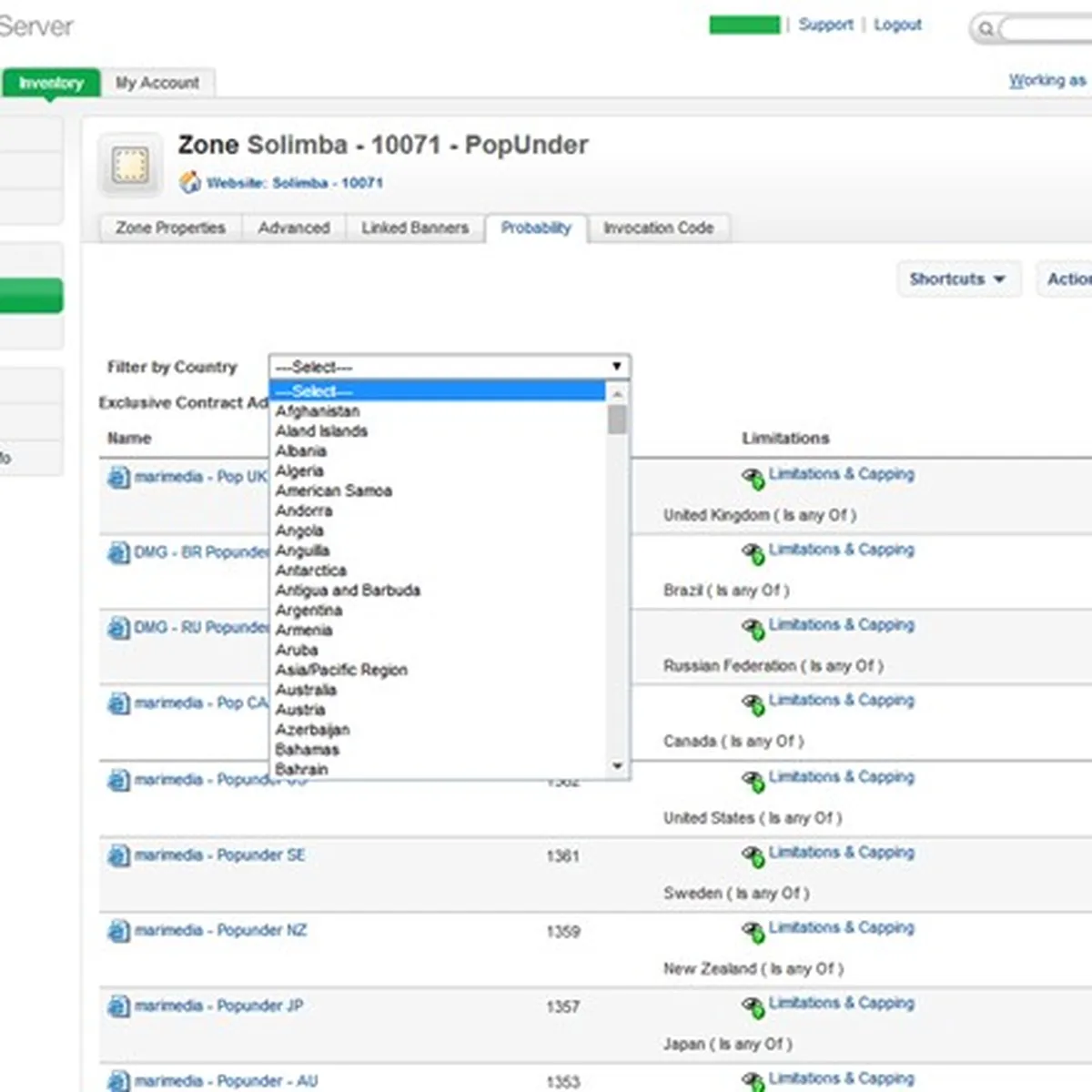Click banner icon for marimedia - Pop CA
The width and height of the screenshot is (1092, 1092).
(118, 703)
